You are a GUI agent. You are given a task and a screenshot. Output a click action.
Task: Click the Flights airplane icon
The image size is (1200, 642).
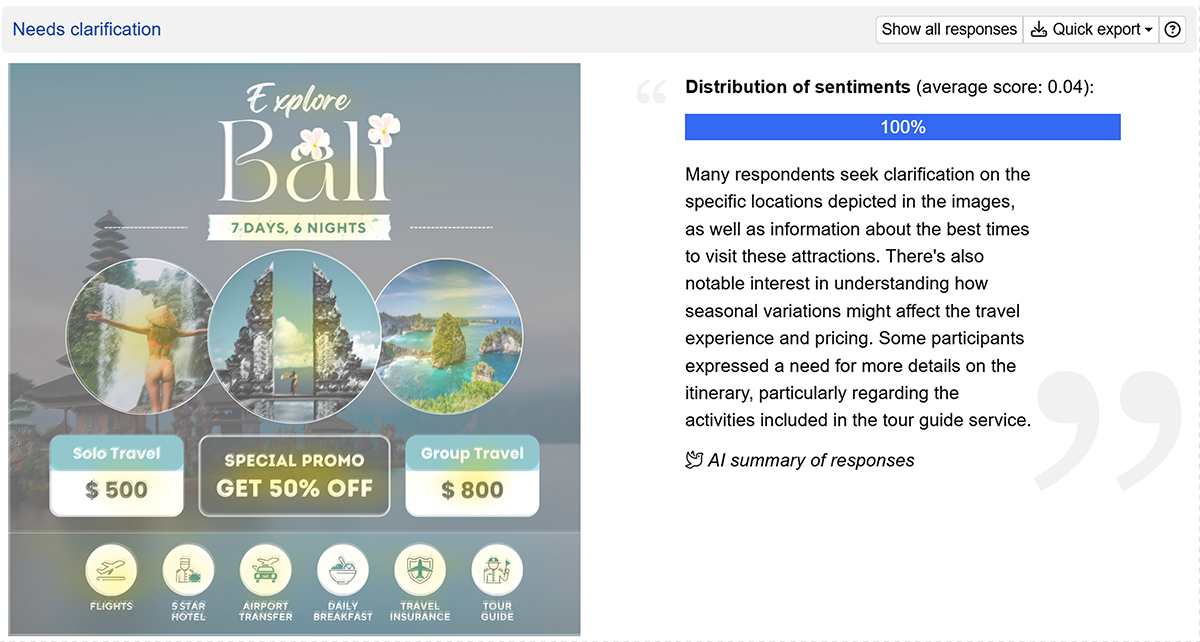point(111,570)
